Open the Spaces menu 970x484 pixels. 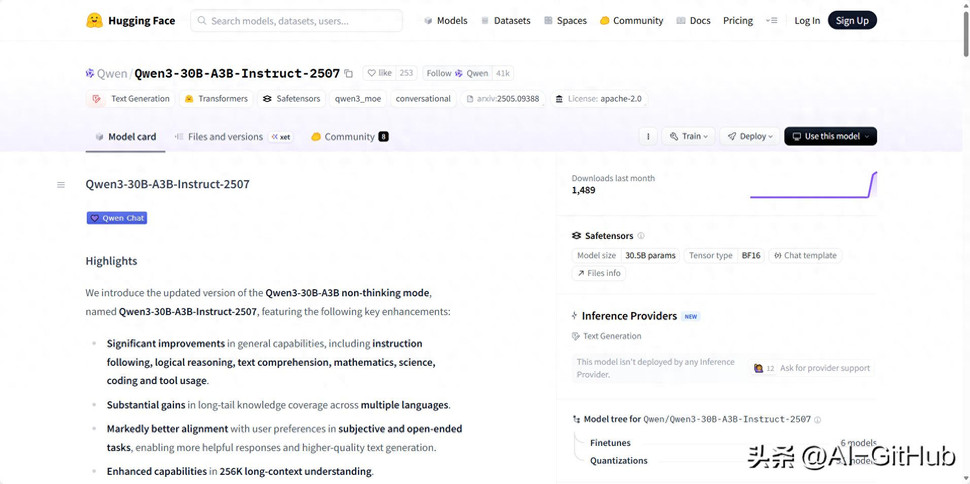565,20
